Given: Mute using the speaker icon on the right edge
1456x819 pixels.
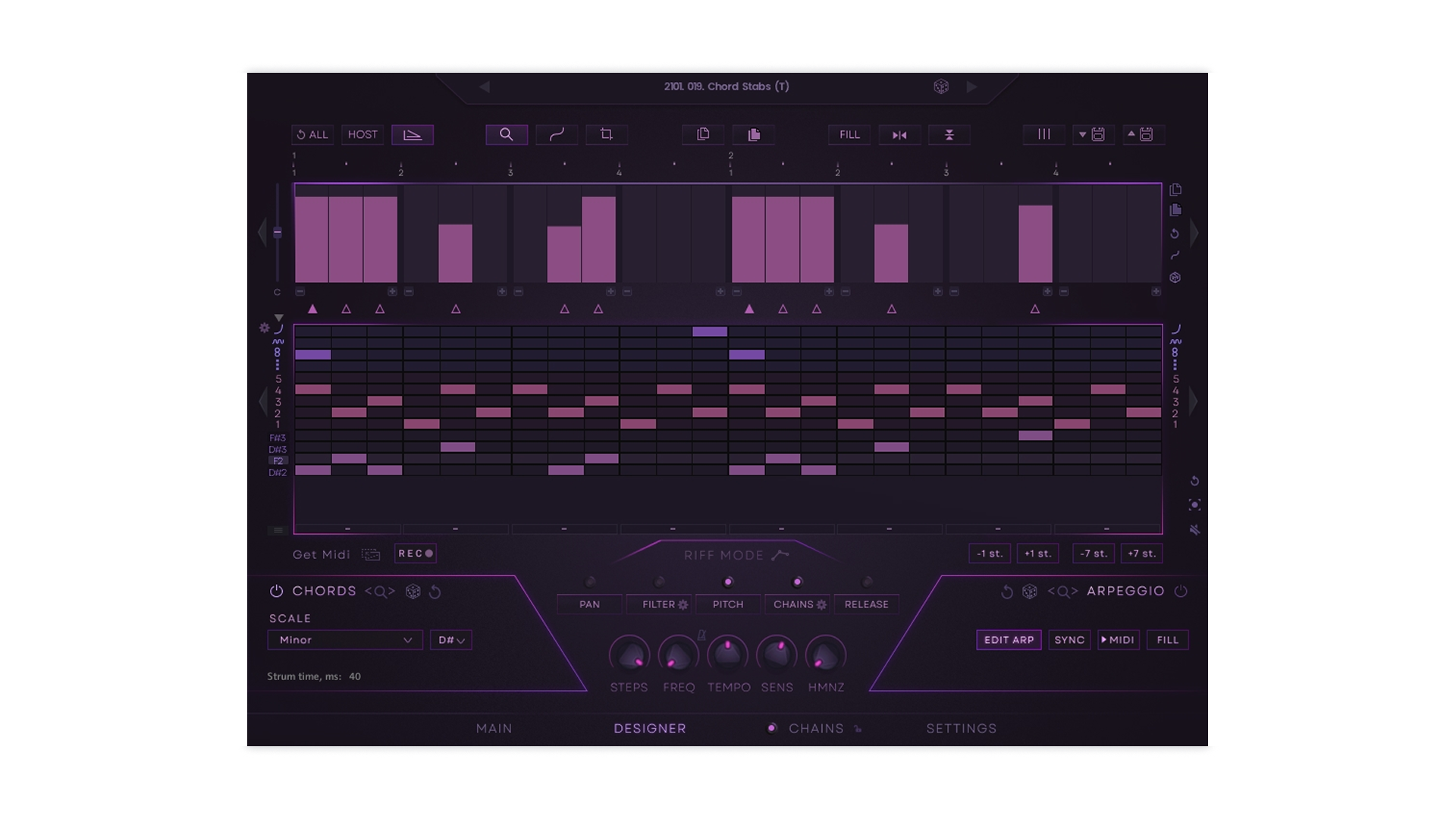Looking at the screenshot, I should (1196, 529).
